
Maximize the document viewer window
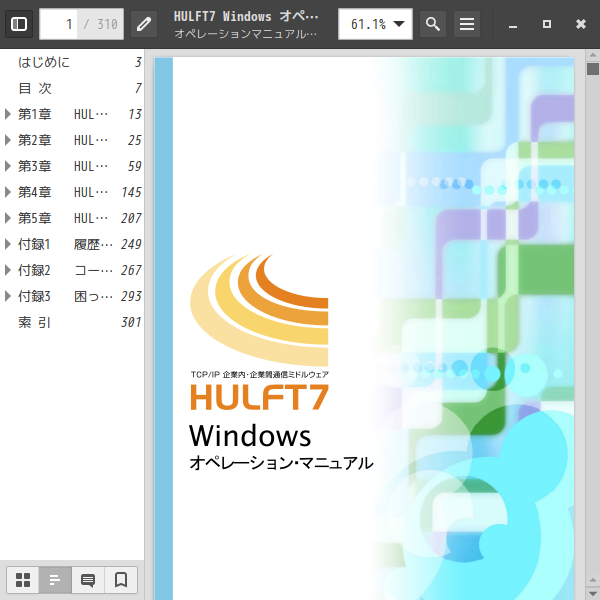coord(547,24)
